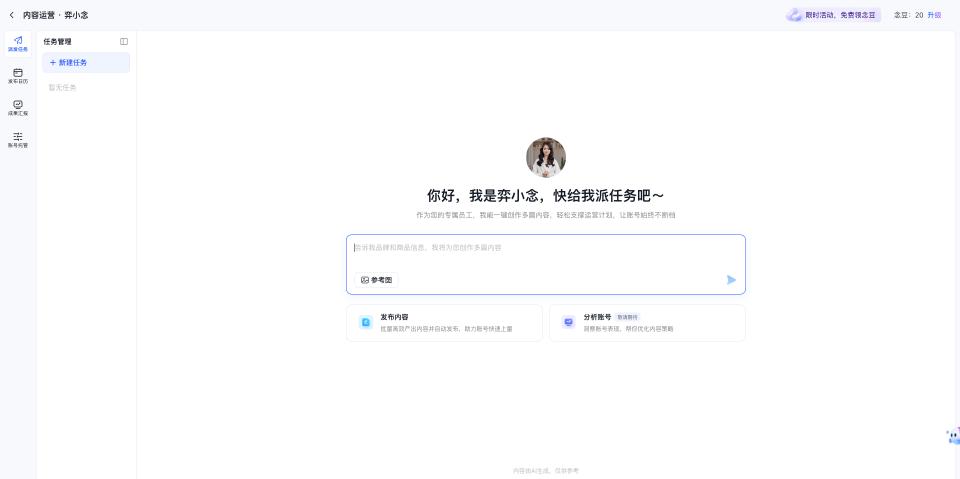
Task: Collapse the 任务管理 panel
Action: pos(124,42)
